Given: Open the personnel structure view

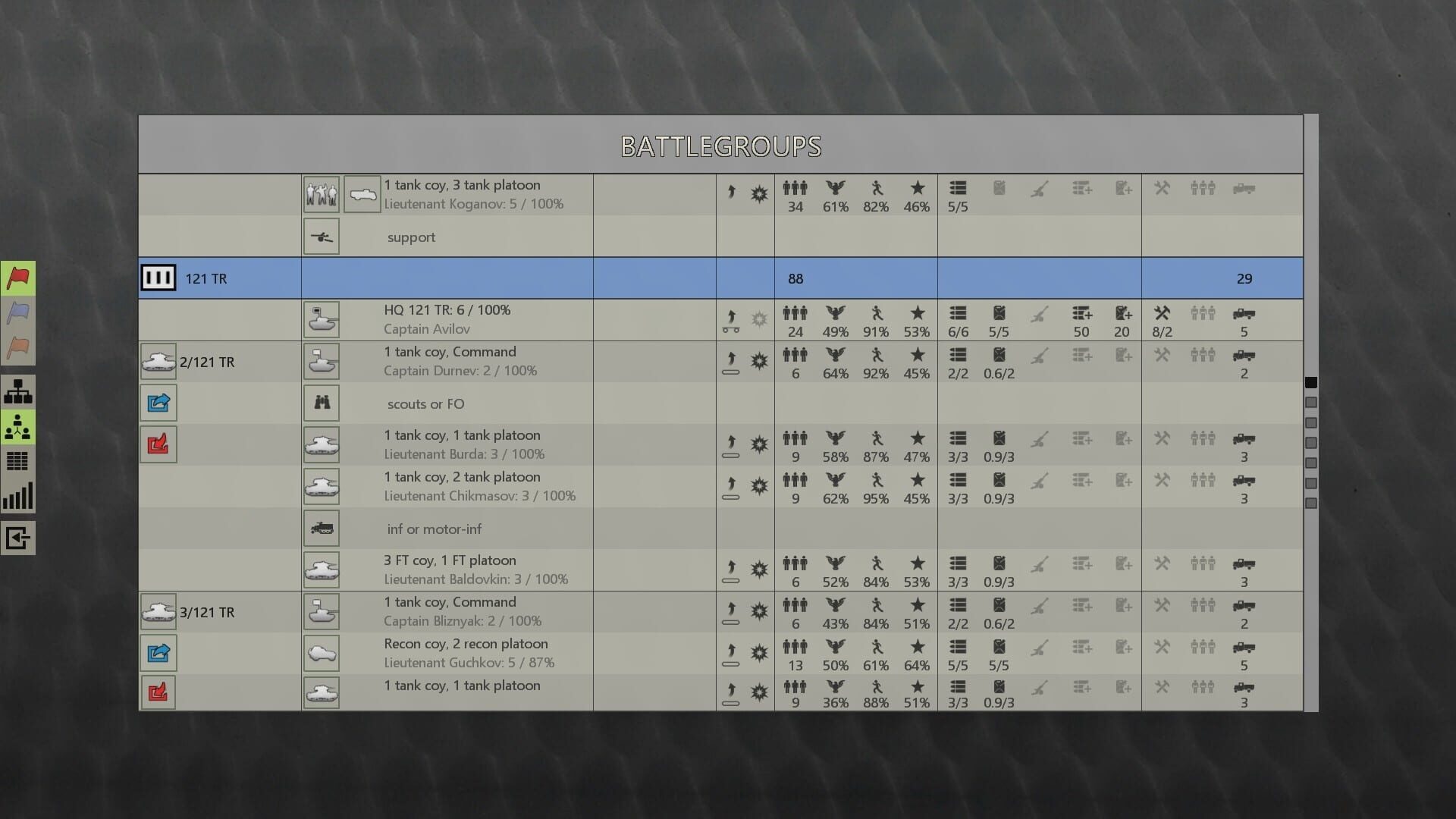Looking at the screenshot, I should 17,427.
